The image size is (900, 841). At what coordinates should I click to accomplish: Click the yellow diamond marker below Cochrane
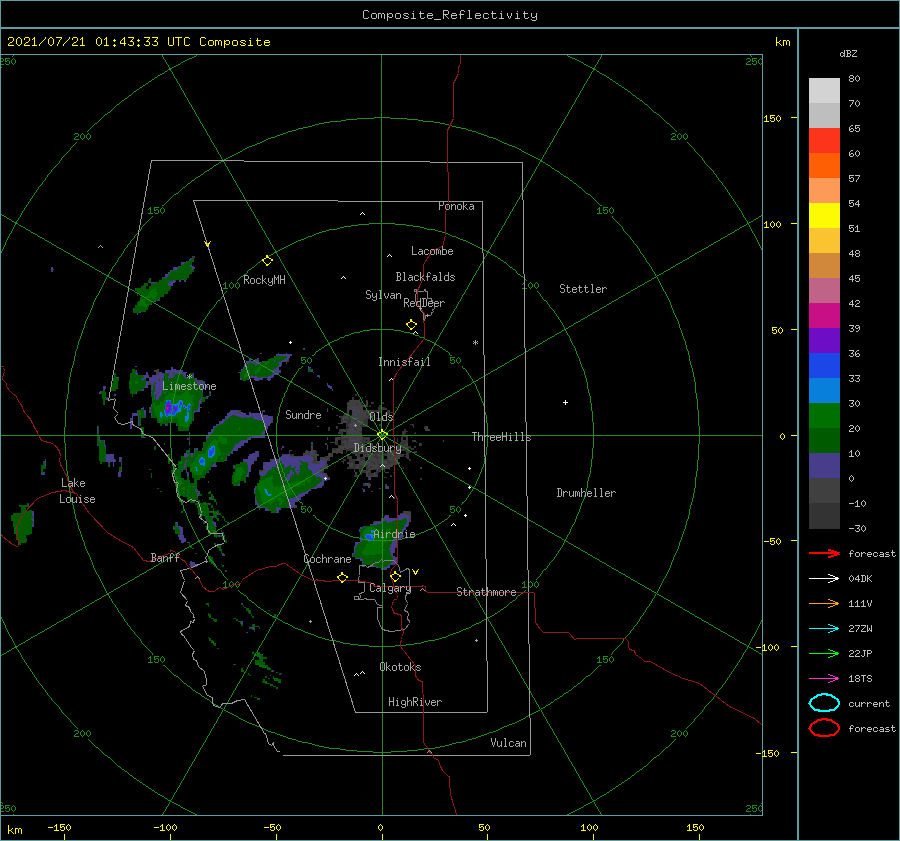pos(342,577)
